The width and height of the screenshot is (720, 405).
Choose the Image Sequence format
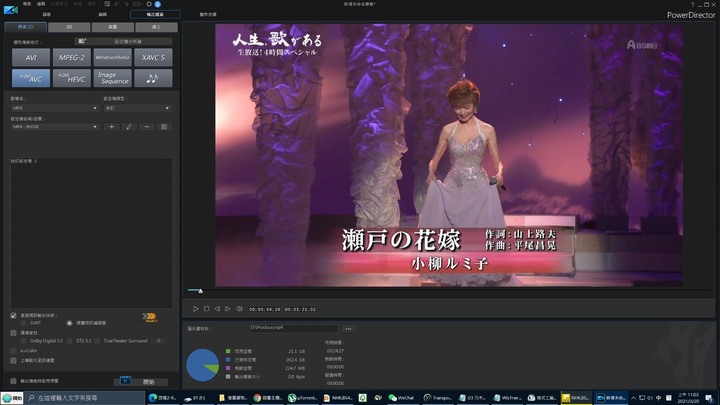(112, 78)
